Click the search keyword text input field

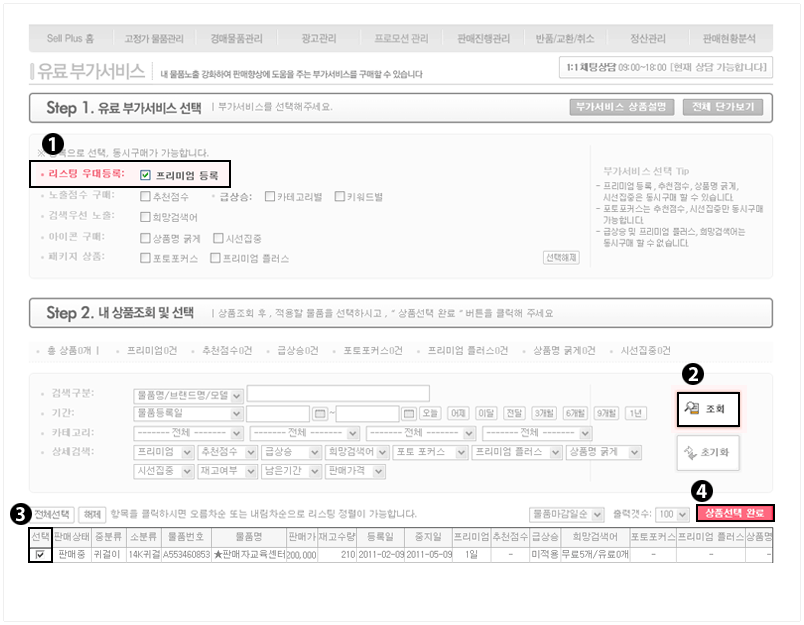(x=338, y=394)
